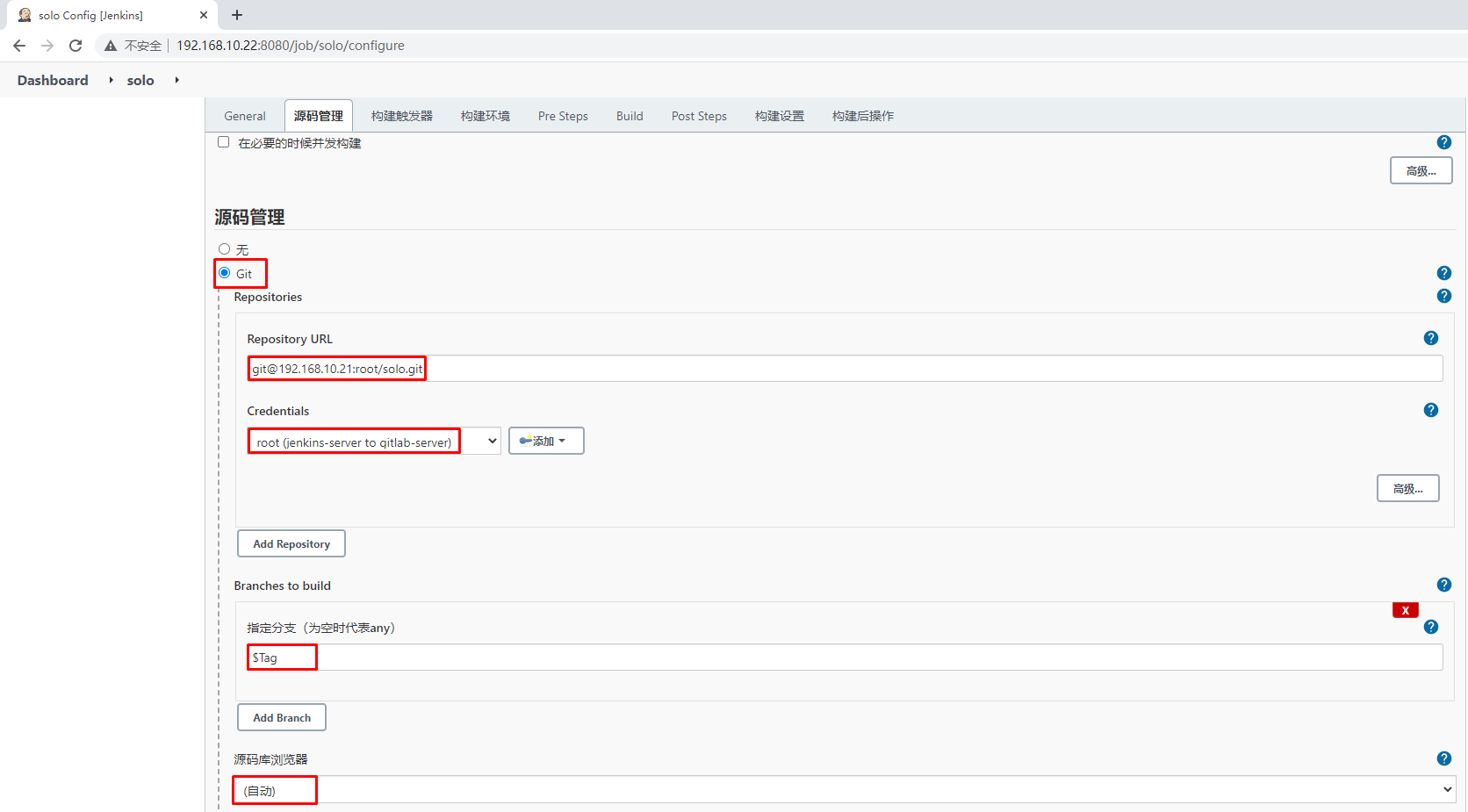
Task: Expand the solo breadcrumb arrow
Action: [x=177, y=80]
